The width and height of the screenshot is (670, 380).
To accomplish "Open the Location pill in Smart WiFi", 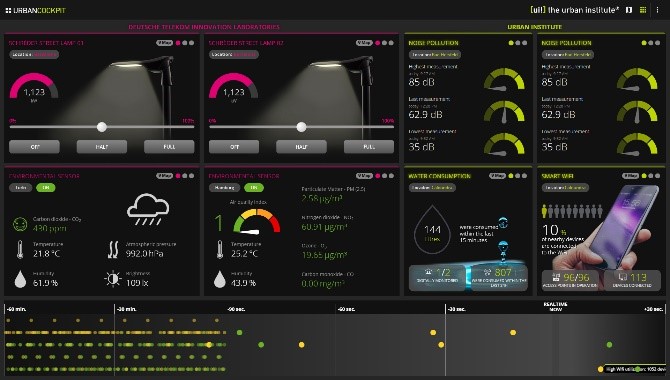I will [x=565, y=188].
